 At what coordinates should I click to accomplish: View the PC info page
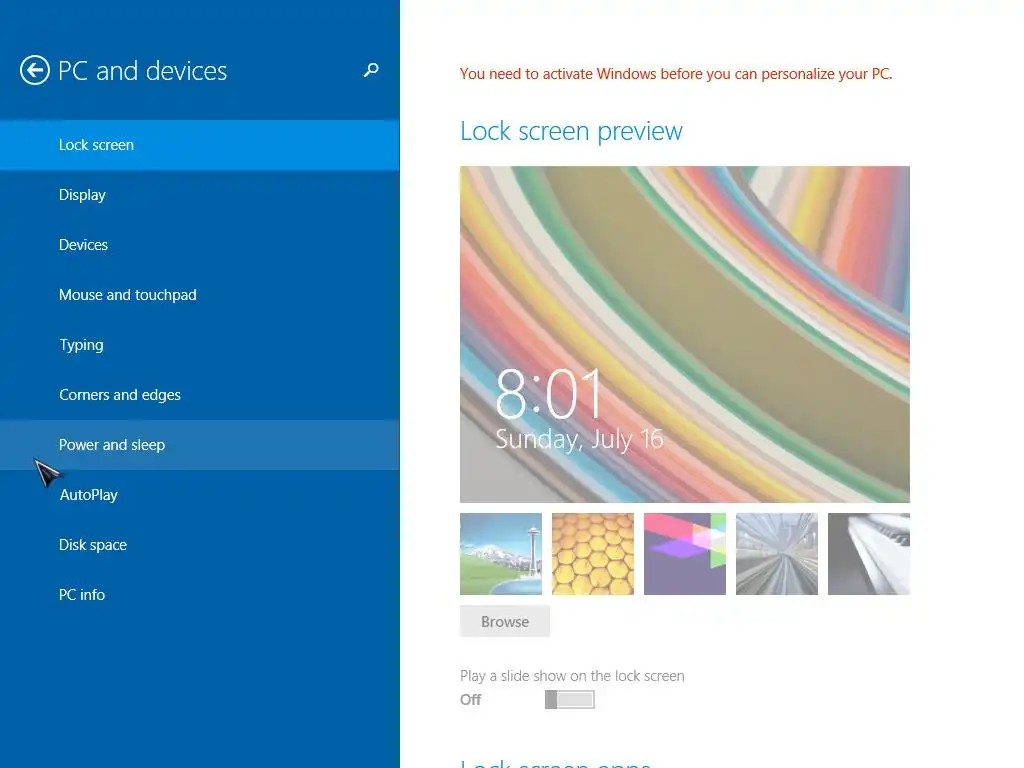200,595
